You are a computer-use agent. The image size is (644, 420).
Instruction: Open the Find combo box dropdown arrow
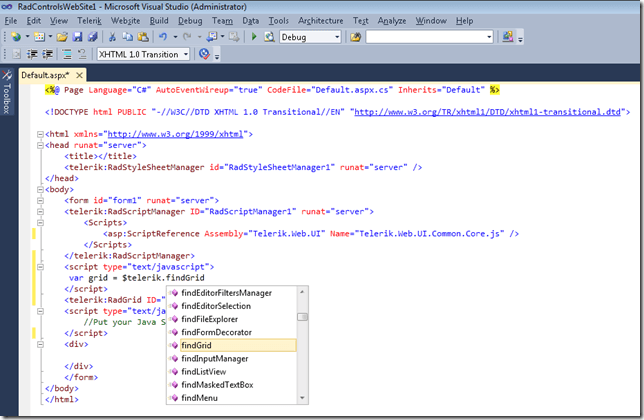point(489,37)
